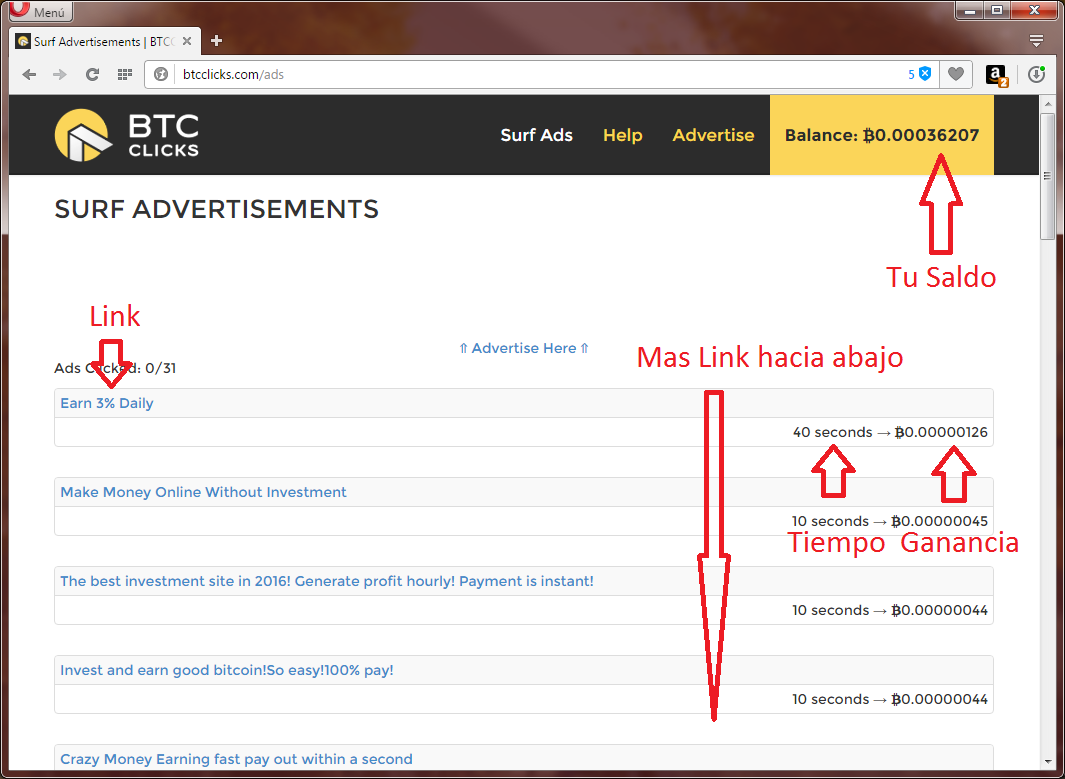
Task: Click the browser forward arrow
Action: pos(60,74)
